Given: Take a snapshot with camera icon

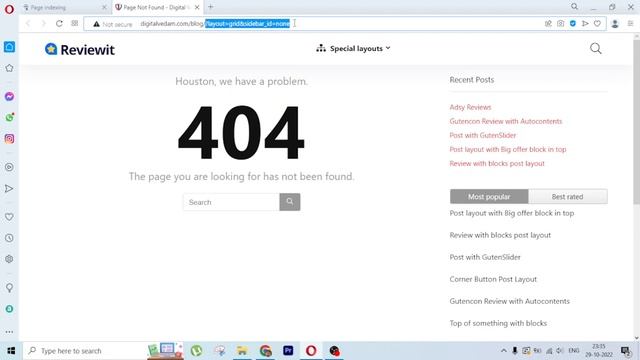Looking at the screenshot, I should click(x=560, y=24).
